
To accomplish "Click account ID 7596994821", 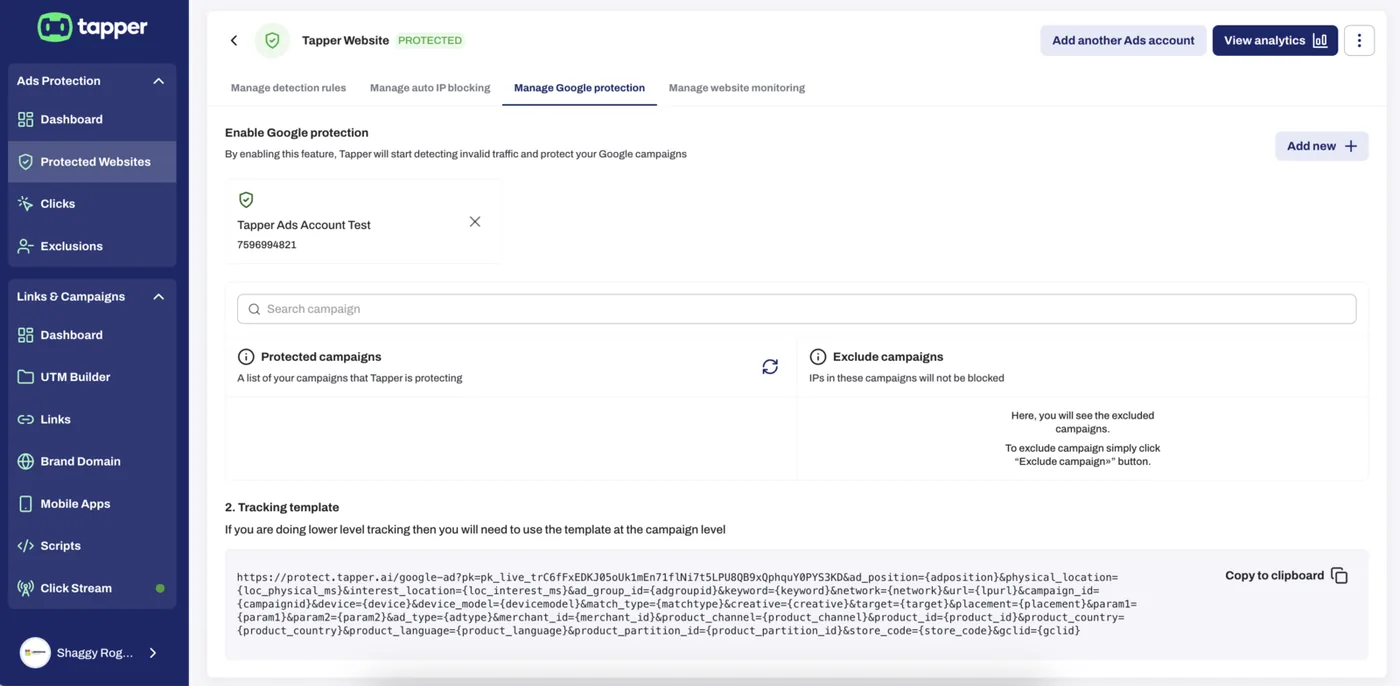I will coord(267,245).
